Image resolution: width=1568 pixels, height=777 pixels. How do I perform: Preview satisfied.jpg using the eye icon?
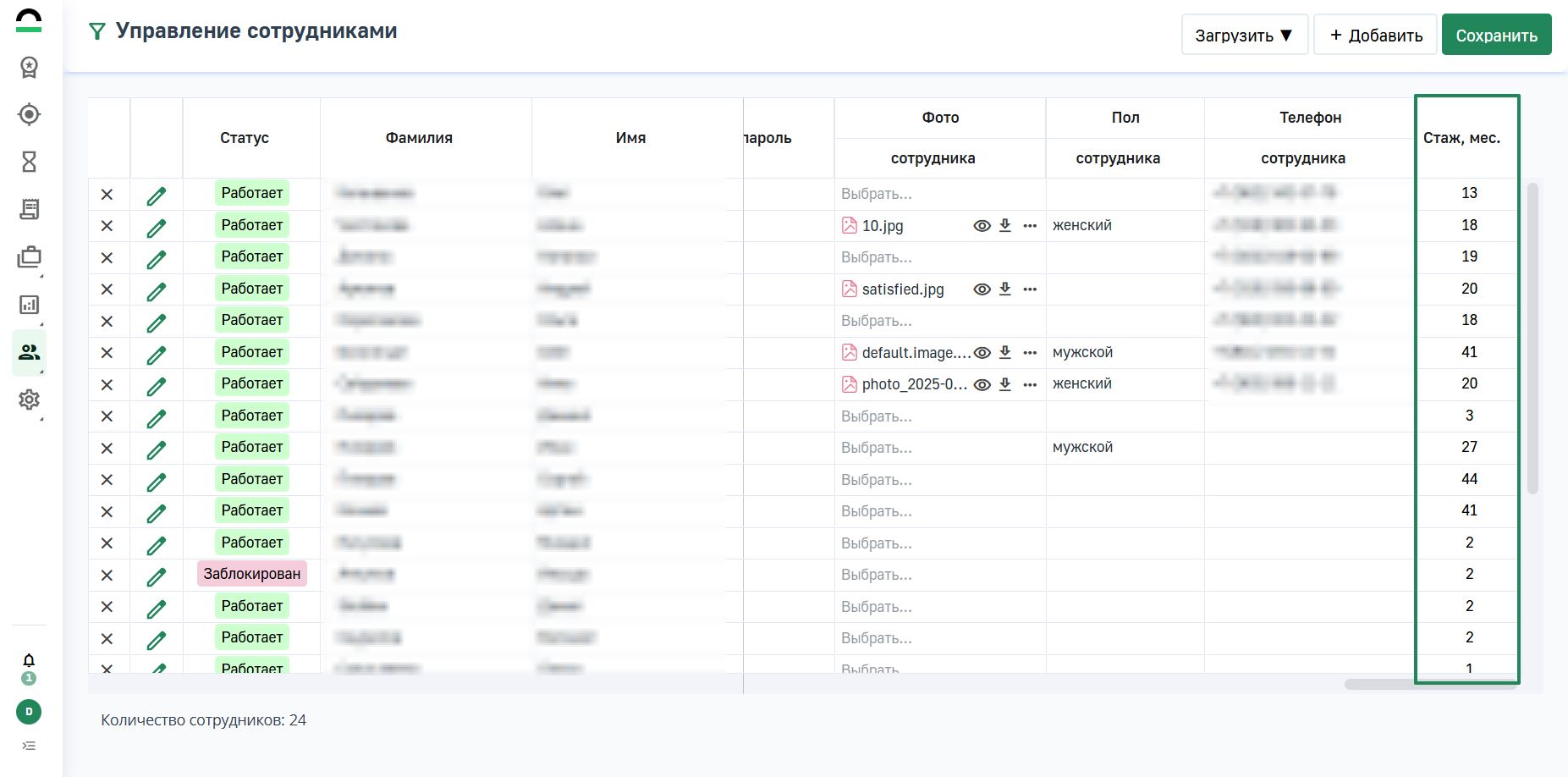point(982,289)
